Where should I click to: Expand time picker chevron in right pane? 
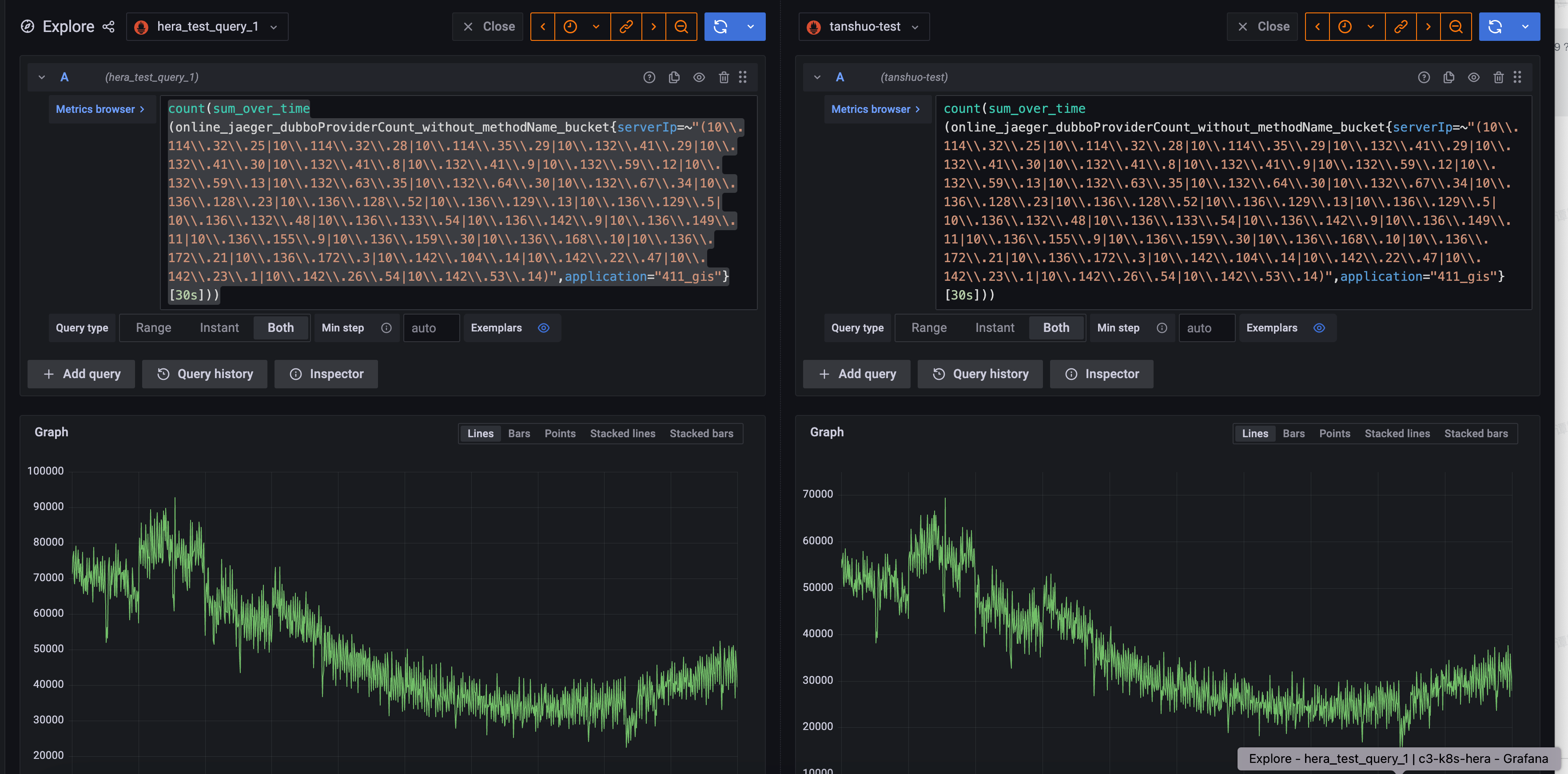pyautogui.click(x=1371, y=26)
